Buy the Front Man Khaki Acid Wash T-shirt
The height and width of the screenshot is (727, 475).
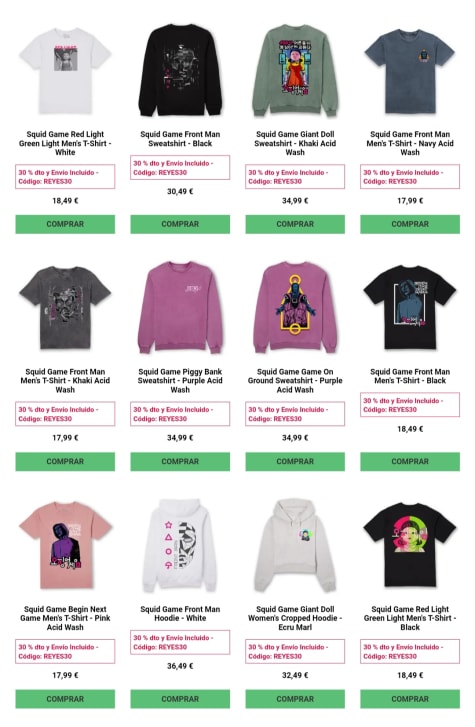tap(65, 461)
